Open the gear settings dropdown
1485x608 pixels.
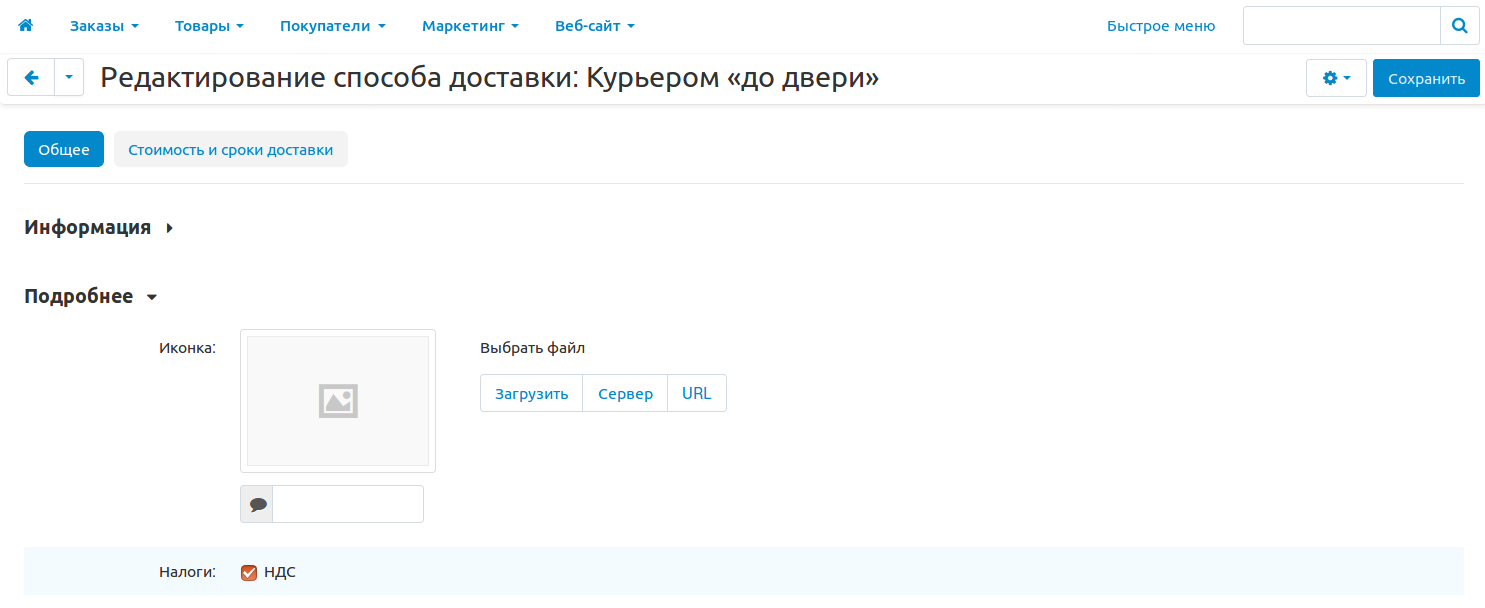pyautogui.click(x=1335, y=78)
